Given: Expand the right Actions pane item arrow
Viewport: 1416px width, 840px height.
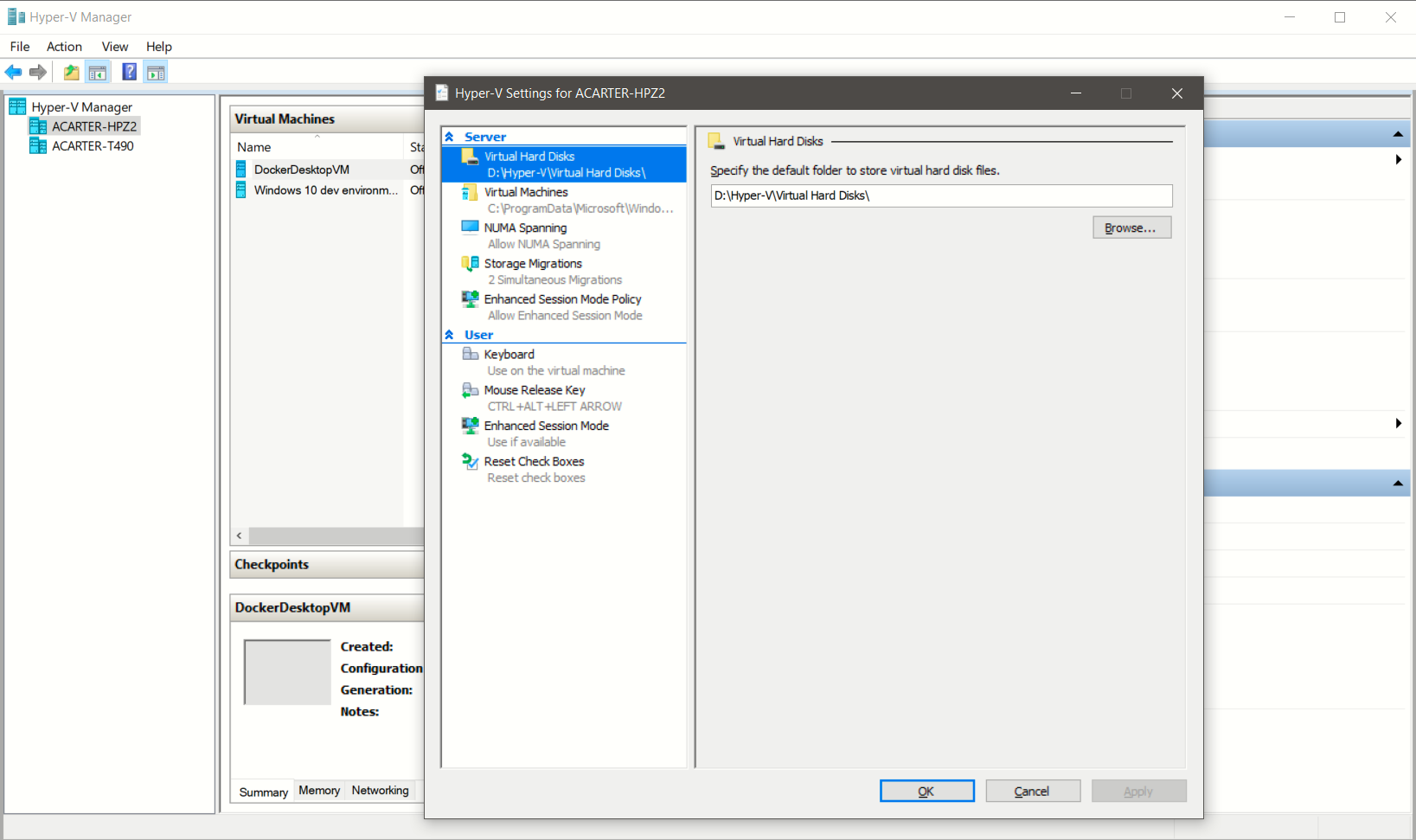Looking at the screenshot, I should 1399,159.
